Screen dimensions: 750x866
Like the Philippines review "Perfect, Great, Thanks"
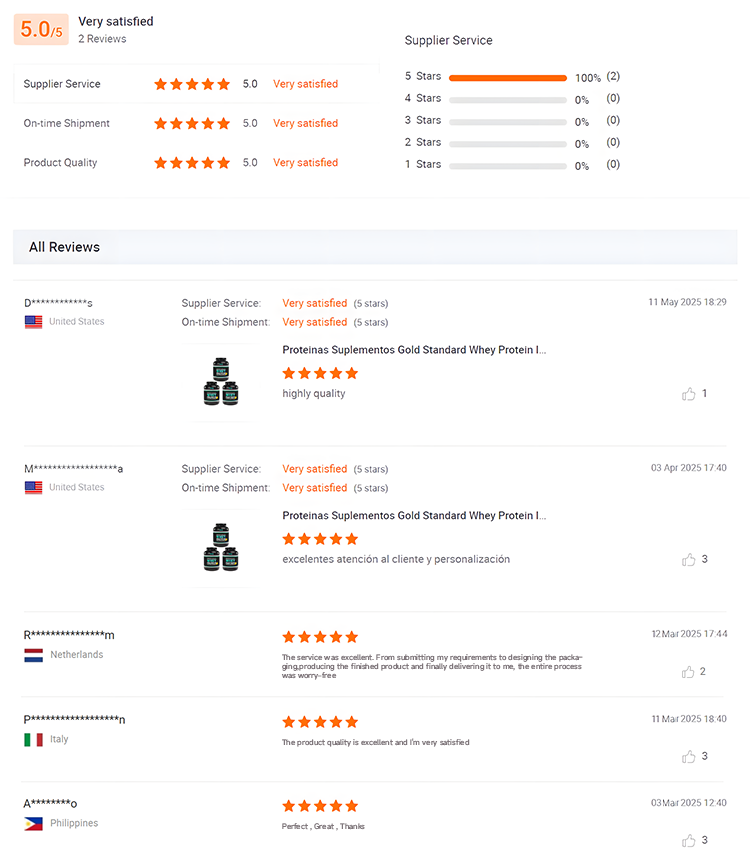(x=689, y=841)
